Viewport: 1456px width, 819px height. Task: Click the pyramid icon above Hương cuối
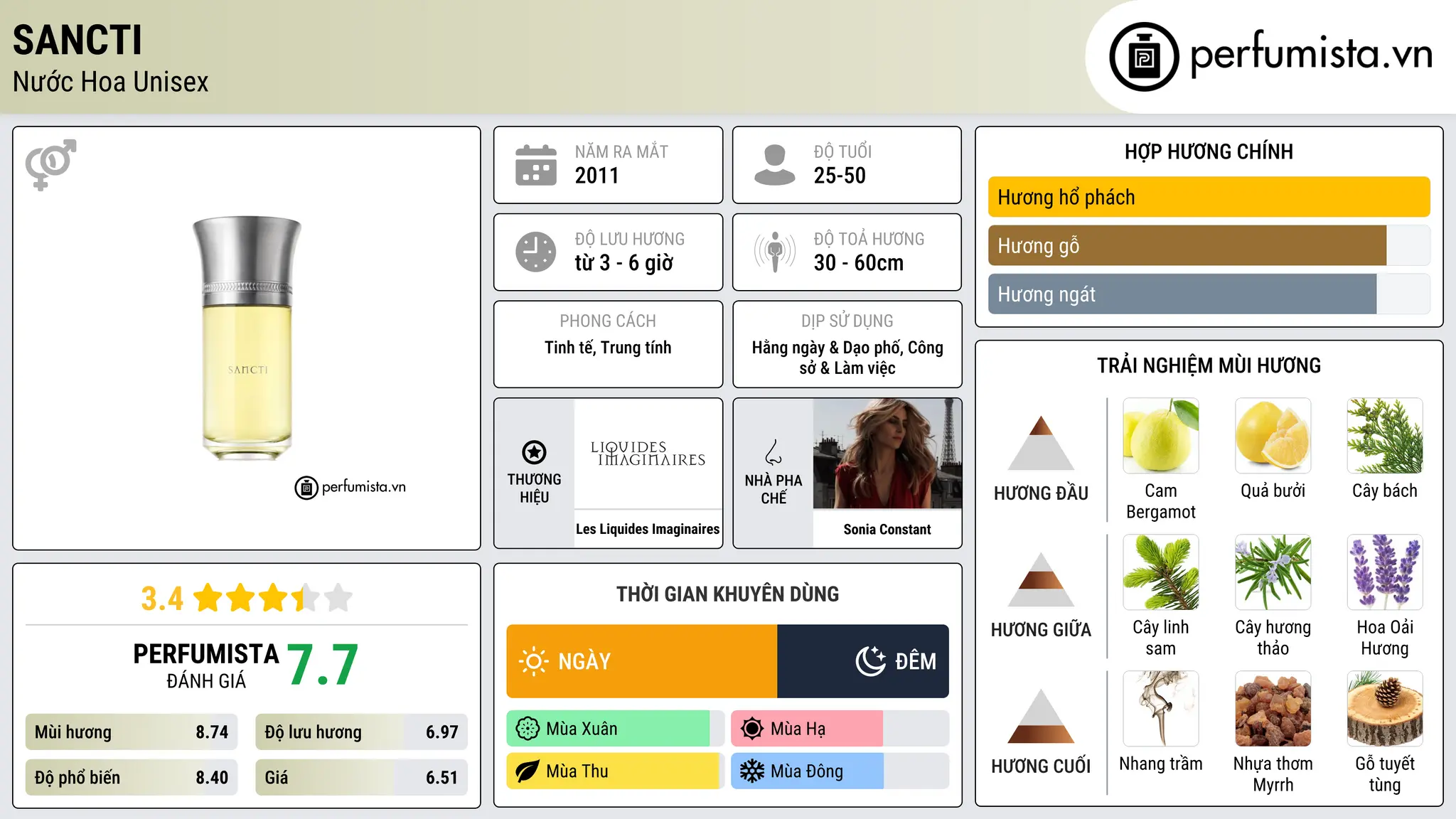click(1041, 716)
